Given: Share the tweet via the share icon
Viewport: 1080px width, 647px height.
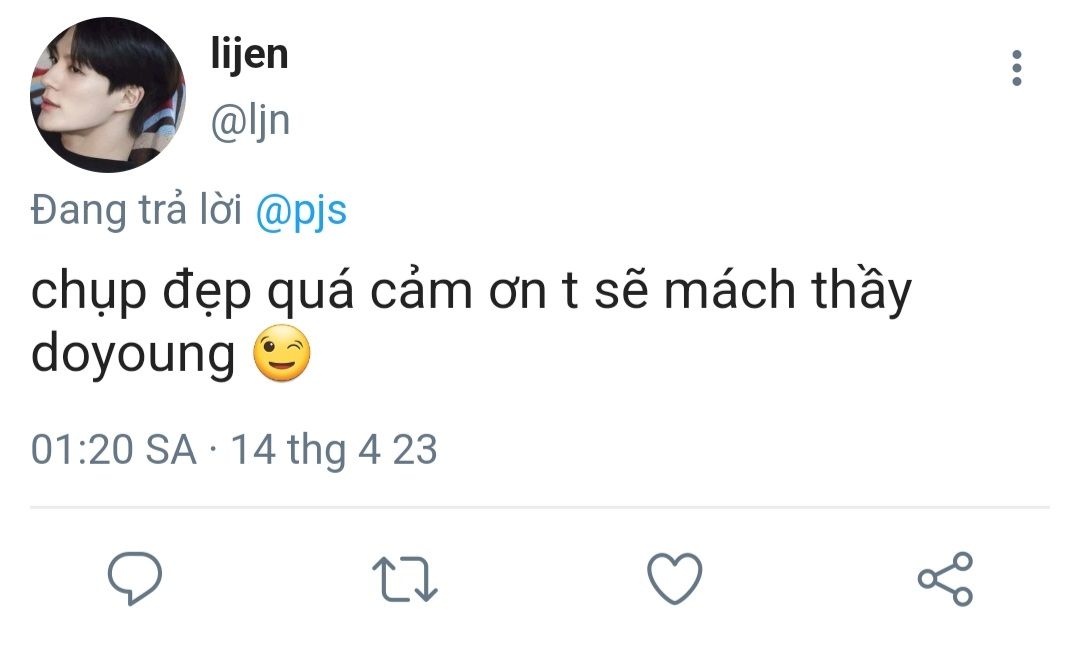Looking at the screenshot, I should (x=945, y=578).
